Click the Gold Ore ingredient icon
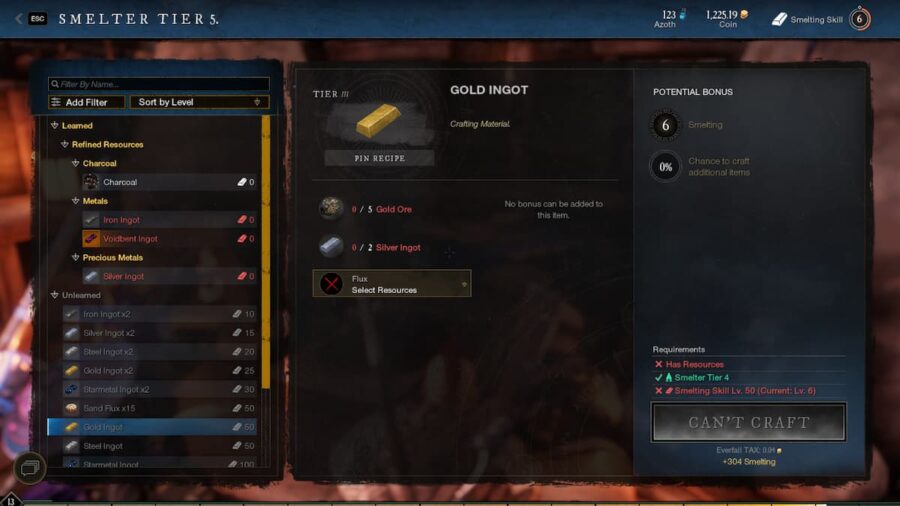Screen dimensions: 900x506 [331, 209]
